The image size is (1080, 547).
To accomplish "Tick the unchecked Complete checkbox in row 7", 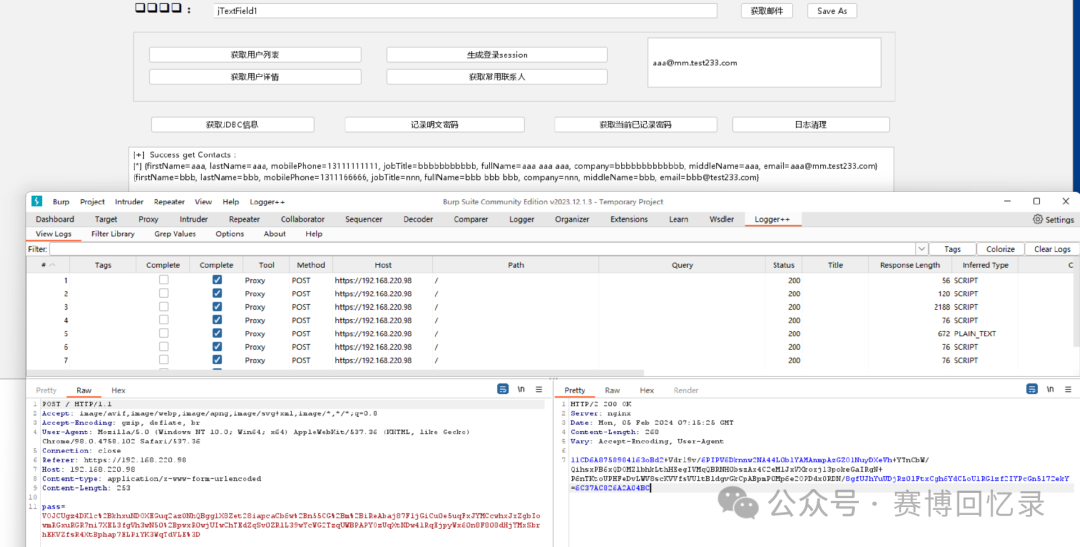I will pos(163,360).
